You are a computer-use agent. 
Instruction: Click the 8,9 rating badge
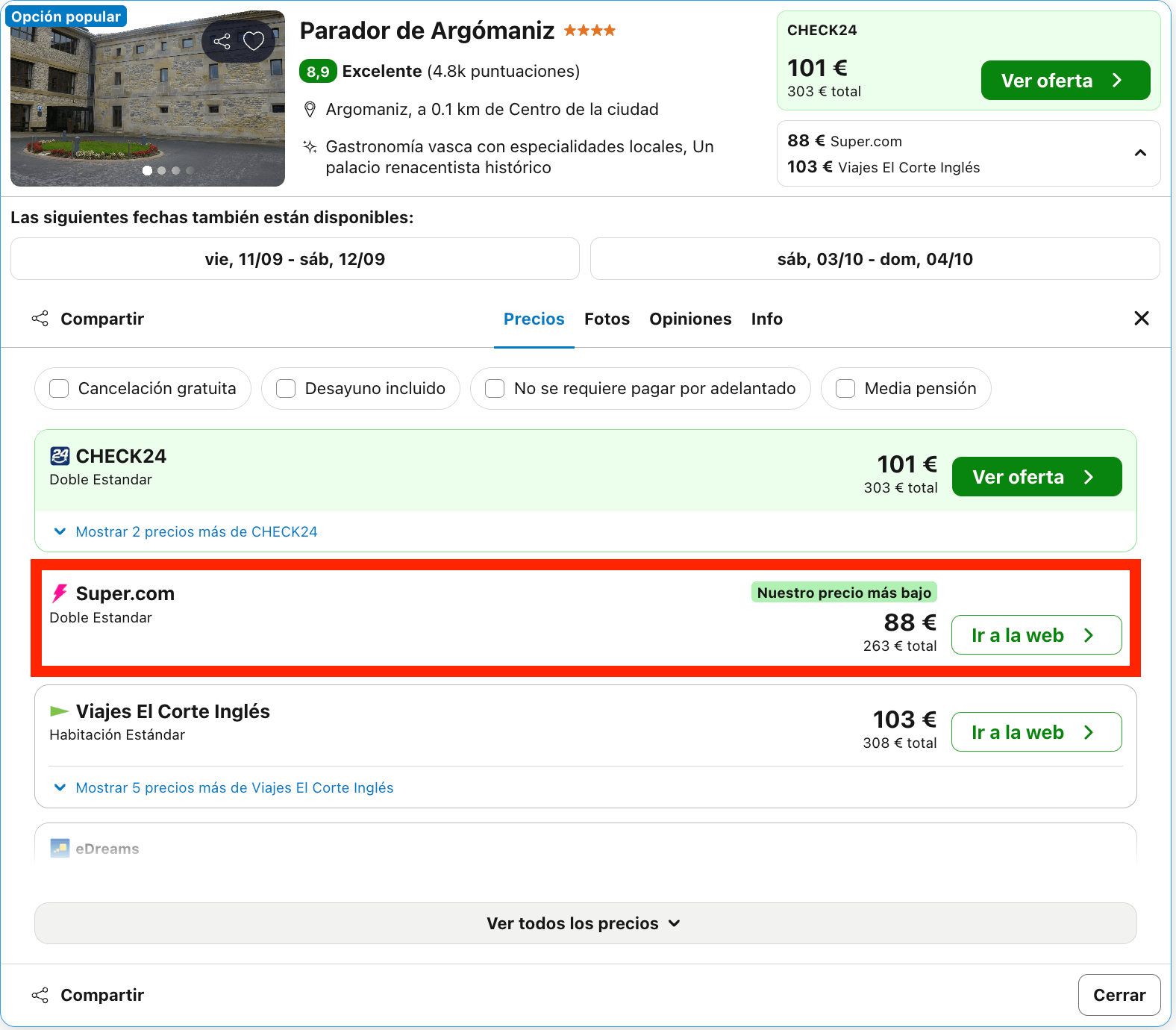click(x=318, y=72)
